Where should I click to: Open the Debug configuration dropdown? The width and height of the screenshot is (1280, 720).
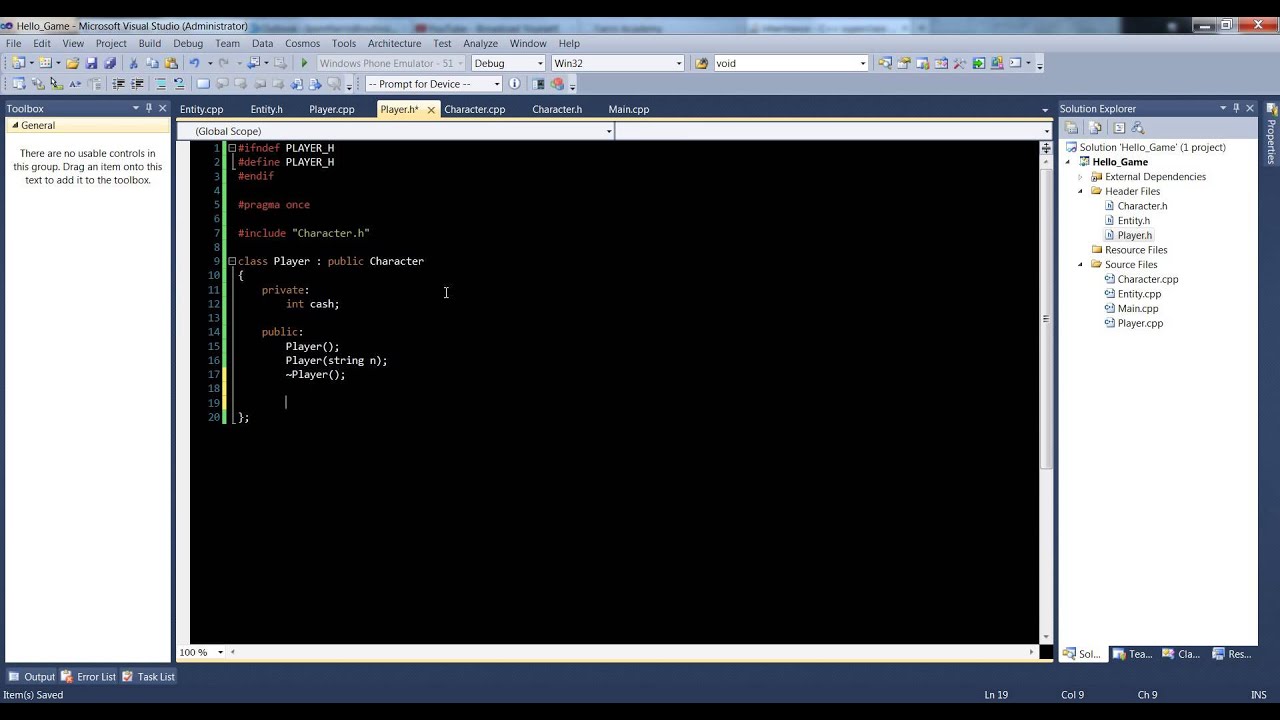point(540,63)
